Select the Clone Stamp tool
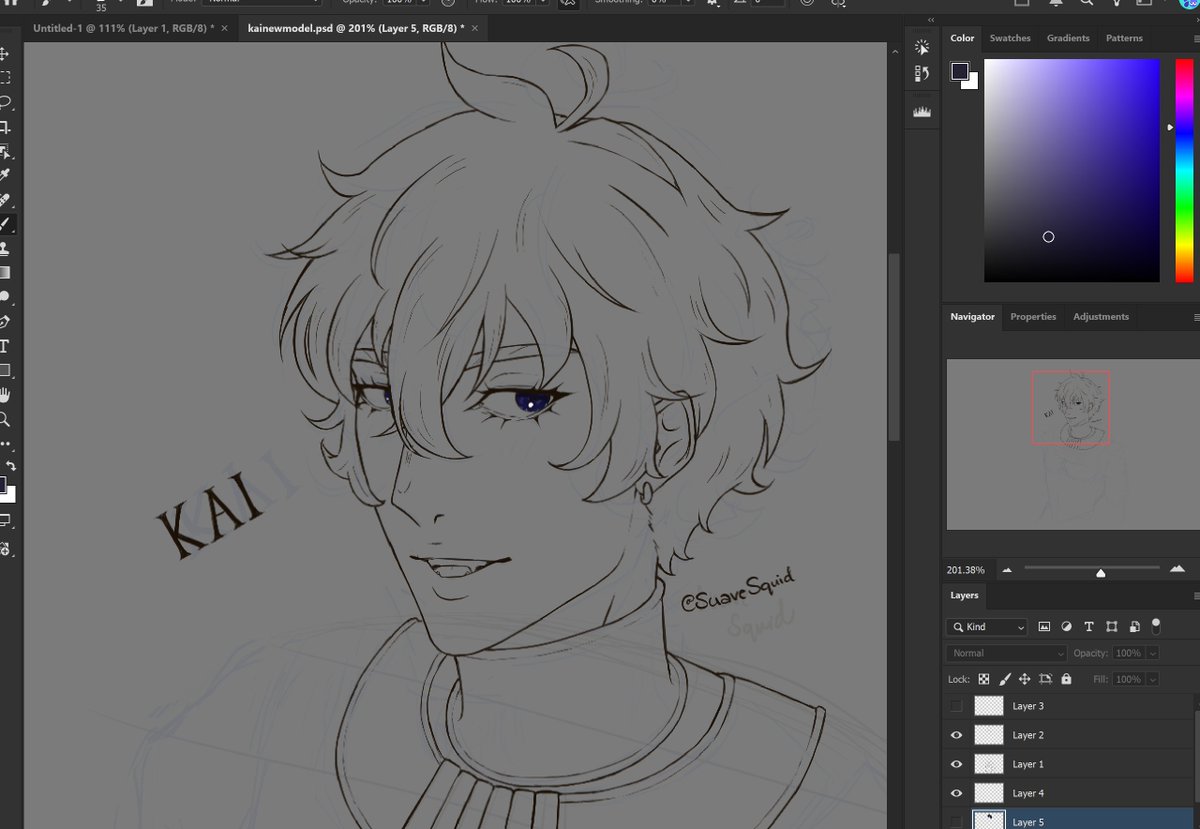Screen dimensions: 1200x829 [x=5, y=247]
